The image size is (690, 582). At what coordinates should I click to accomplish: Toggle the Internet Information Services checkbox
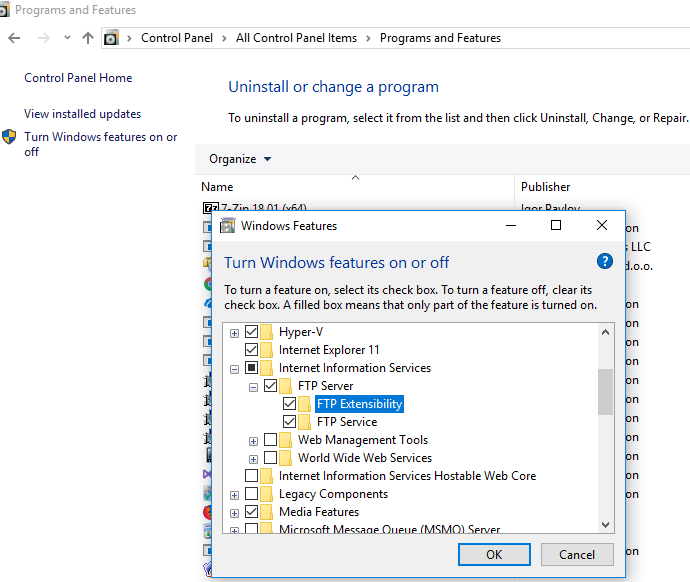coord(251,367)
